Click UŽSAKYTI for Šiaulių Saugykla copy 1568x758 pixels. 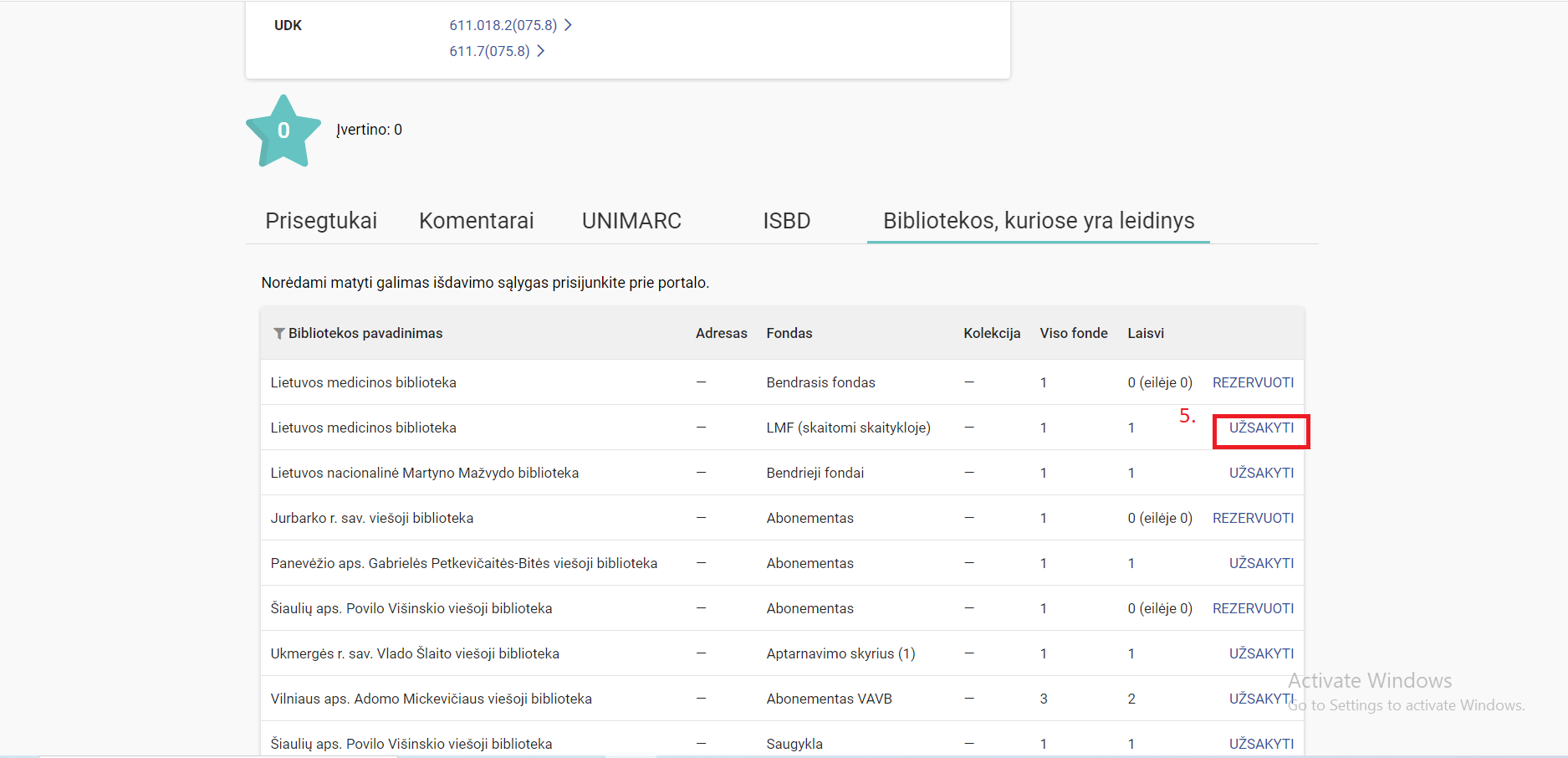1261,744
